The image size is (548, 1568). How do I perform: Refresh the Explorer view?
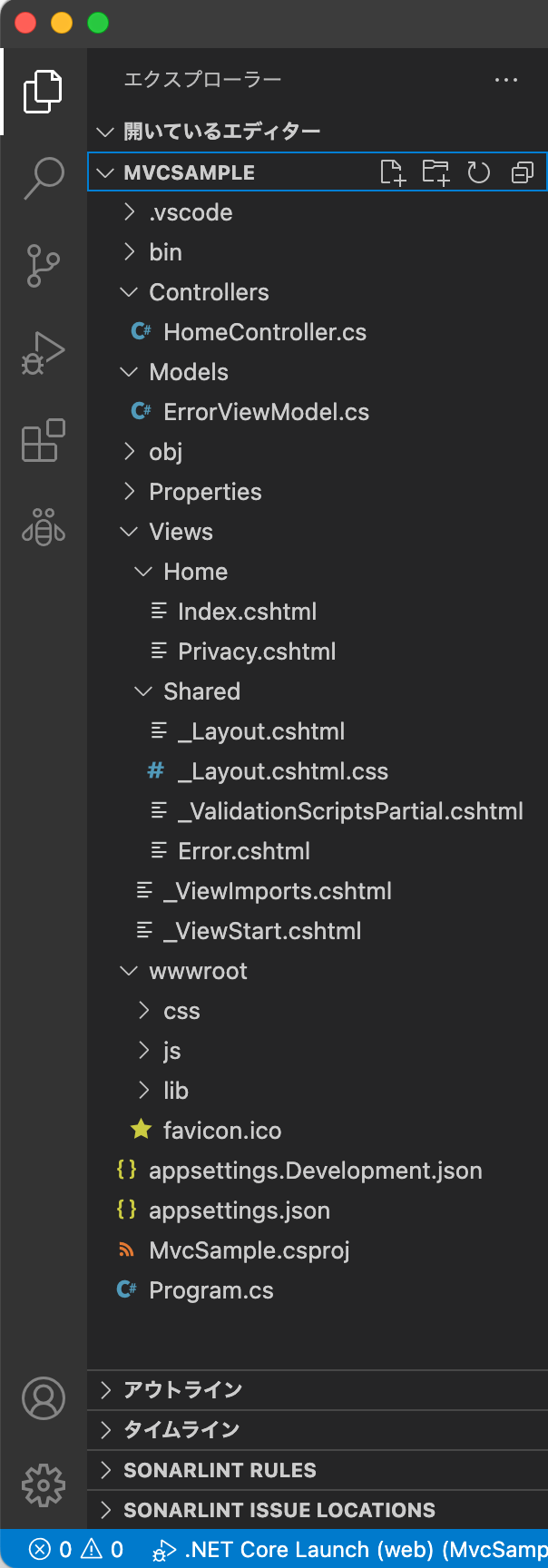pyautogui.click(x=478, y=171)
